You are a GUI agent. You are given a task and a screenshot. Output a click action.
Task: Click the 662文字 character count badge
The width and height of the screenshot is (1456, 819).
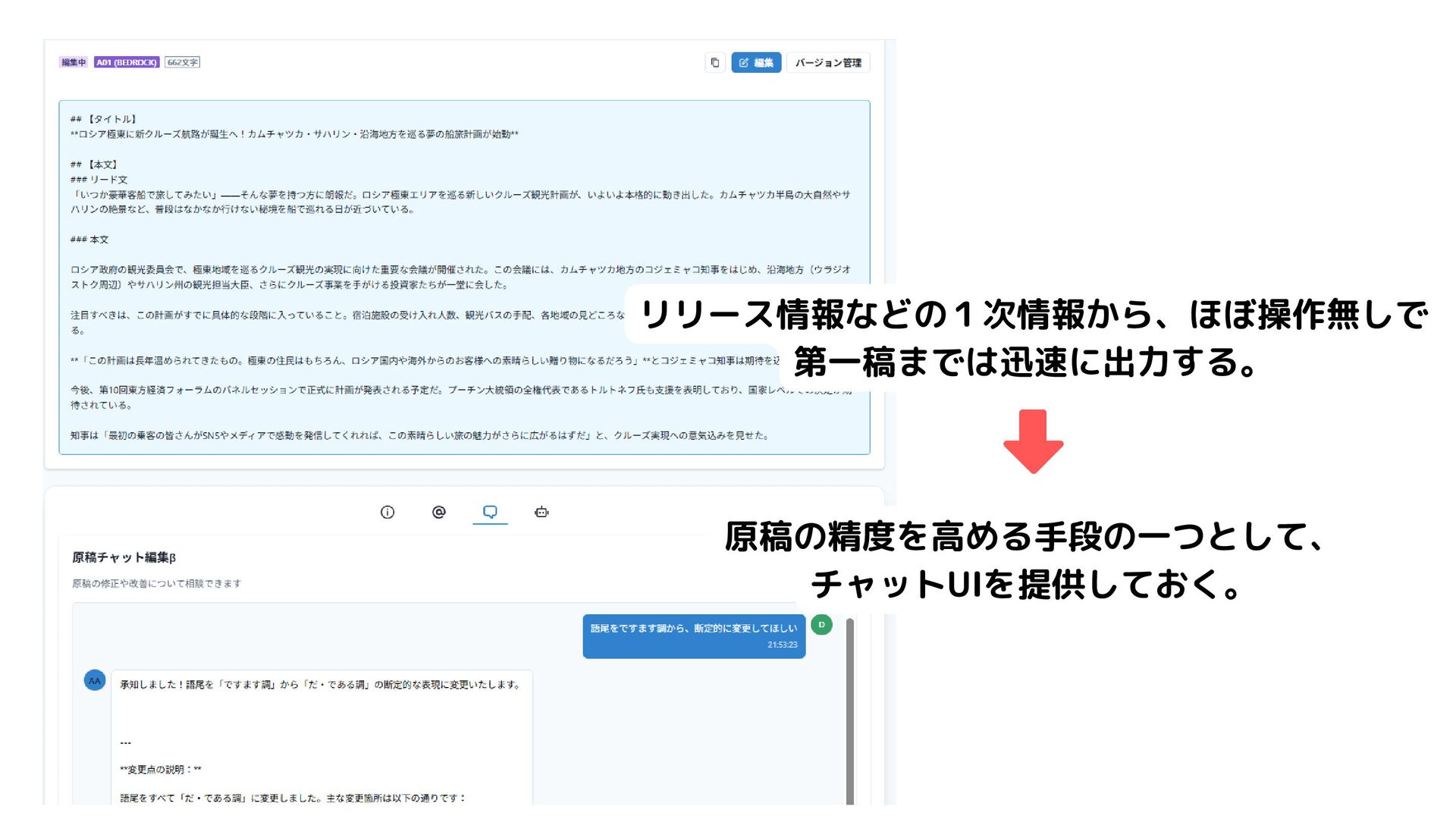(x=182, y=62)
